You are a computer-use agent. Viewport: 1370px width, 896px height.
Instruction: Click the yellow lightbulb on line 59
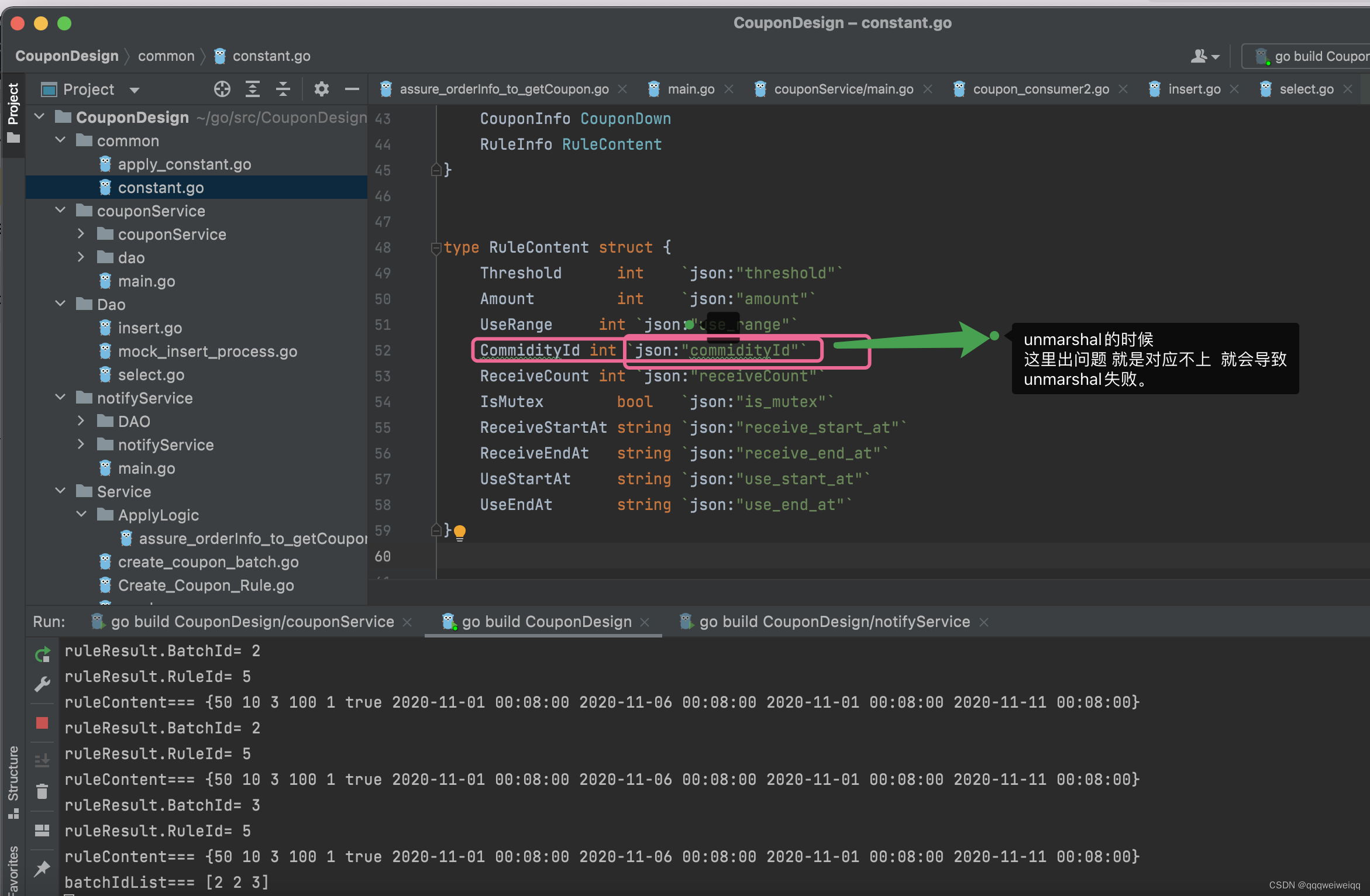tap(460, 532)
